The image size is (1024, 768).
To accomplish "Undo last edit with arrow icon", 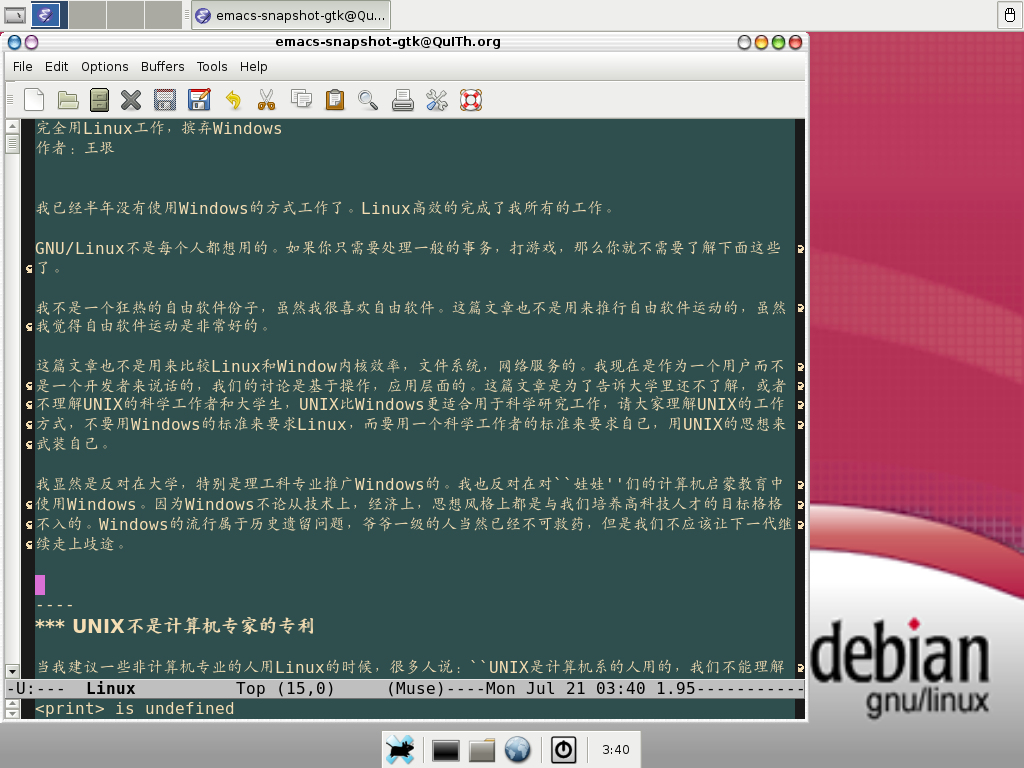I will (233, 100).
